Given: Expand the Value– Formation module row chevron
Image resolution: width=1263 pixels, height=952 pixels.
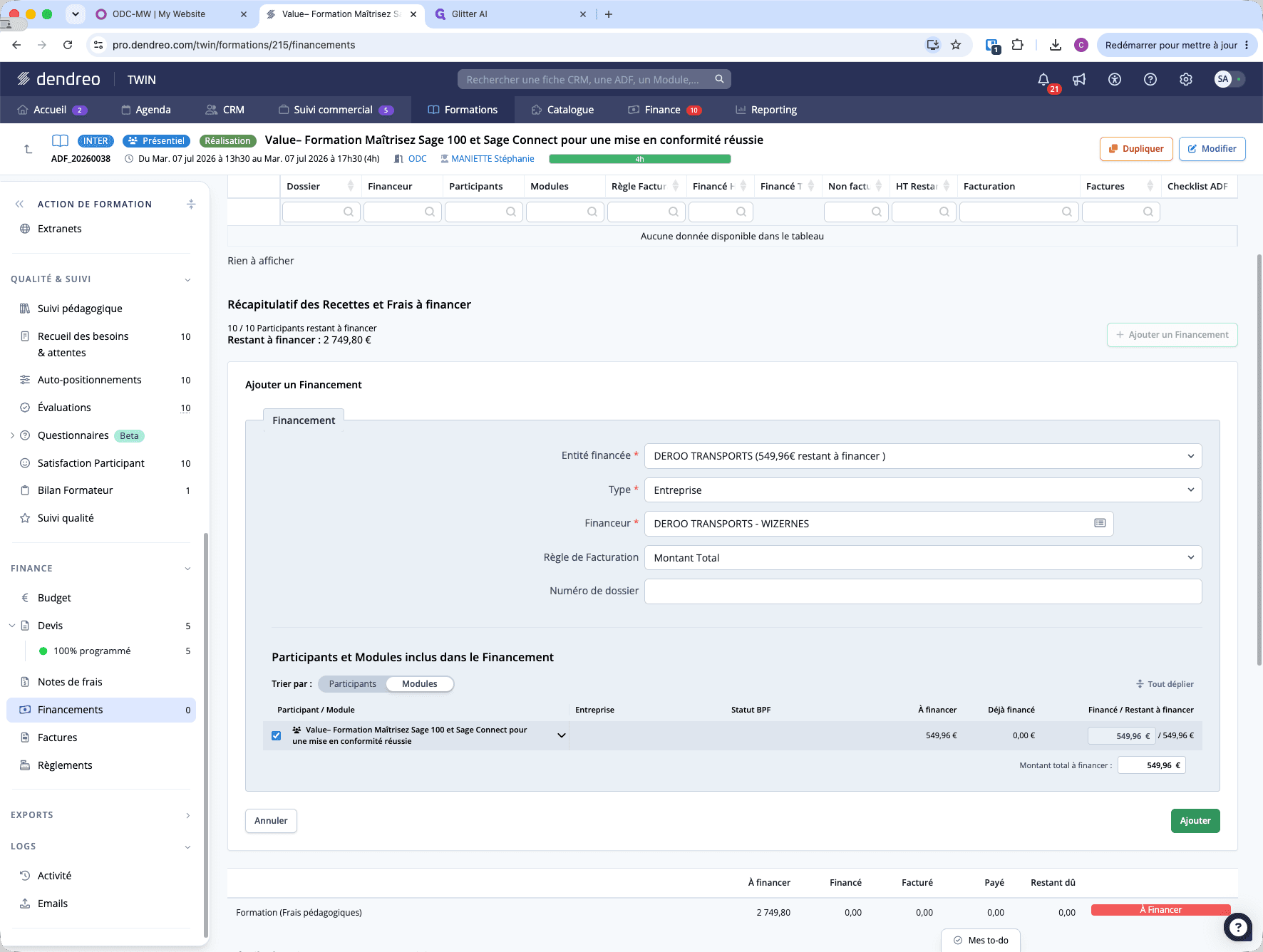Looking at the screenshot, I should click(562, 735).
